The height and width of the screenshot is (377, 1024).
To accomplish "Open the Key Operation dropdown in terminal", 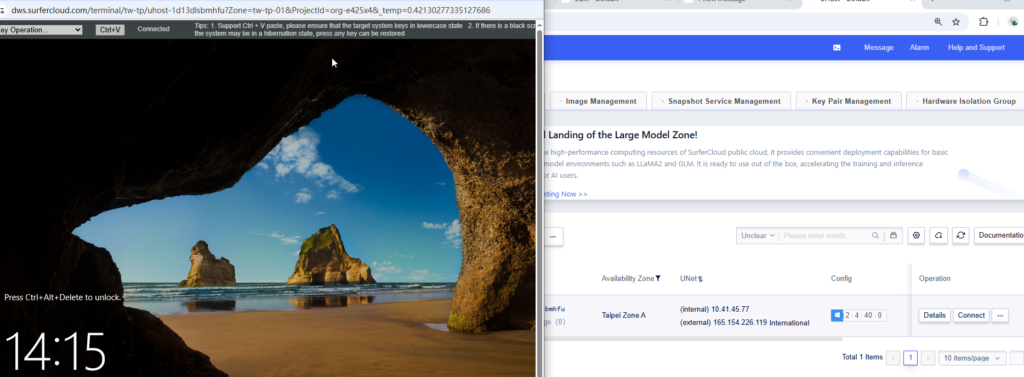I will 41,29.
